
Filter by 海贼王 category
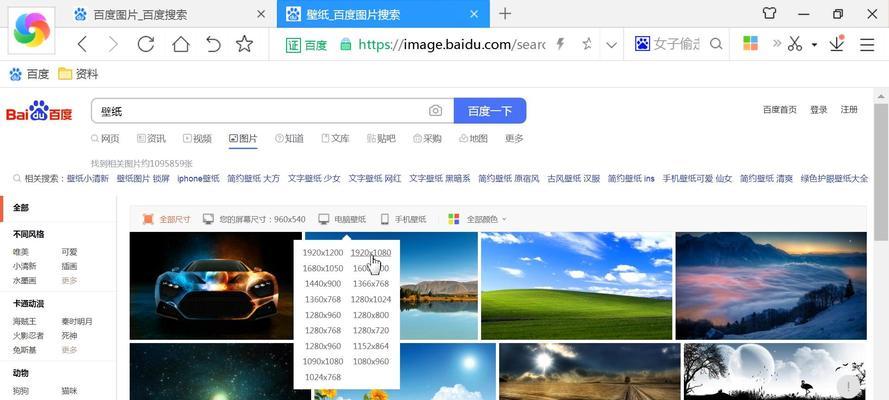24,321
